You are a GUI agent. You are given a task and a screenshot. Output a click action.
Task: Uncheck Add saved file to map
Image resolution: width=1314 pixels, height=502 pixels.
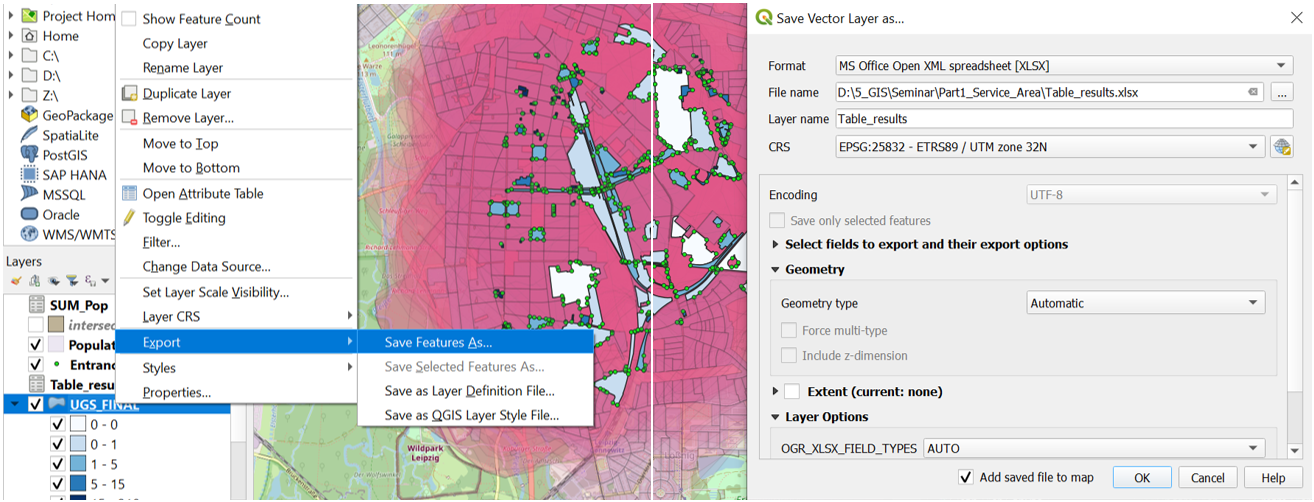[x=966, y=477]
